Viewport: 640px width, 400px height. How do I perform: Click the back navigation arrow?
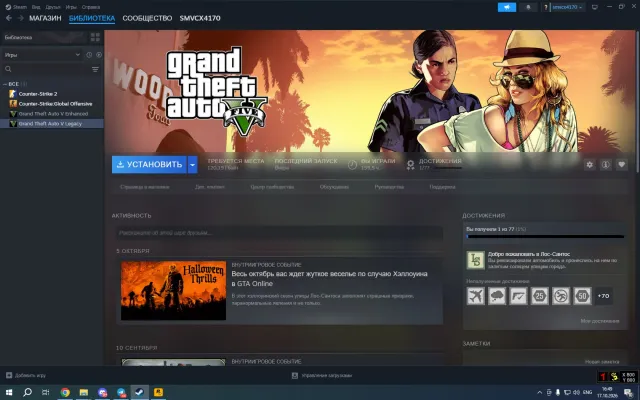coord(9,18)
